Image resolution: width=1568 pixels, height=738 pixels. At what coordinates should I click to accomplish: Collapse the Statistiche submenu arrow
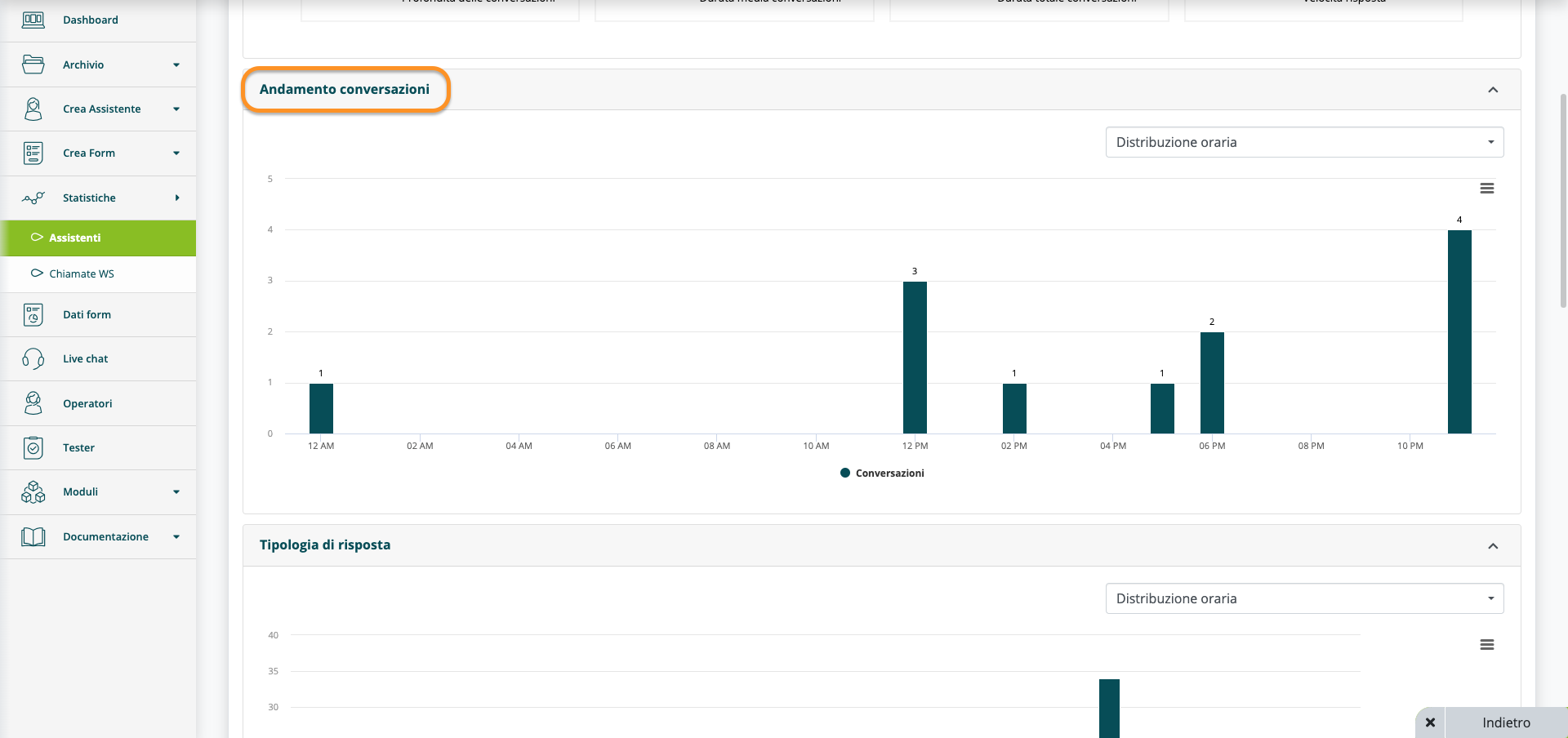pyautogui.click(x=176, y=198)
